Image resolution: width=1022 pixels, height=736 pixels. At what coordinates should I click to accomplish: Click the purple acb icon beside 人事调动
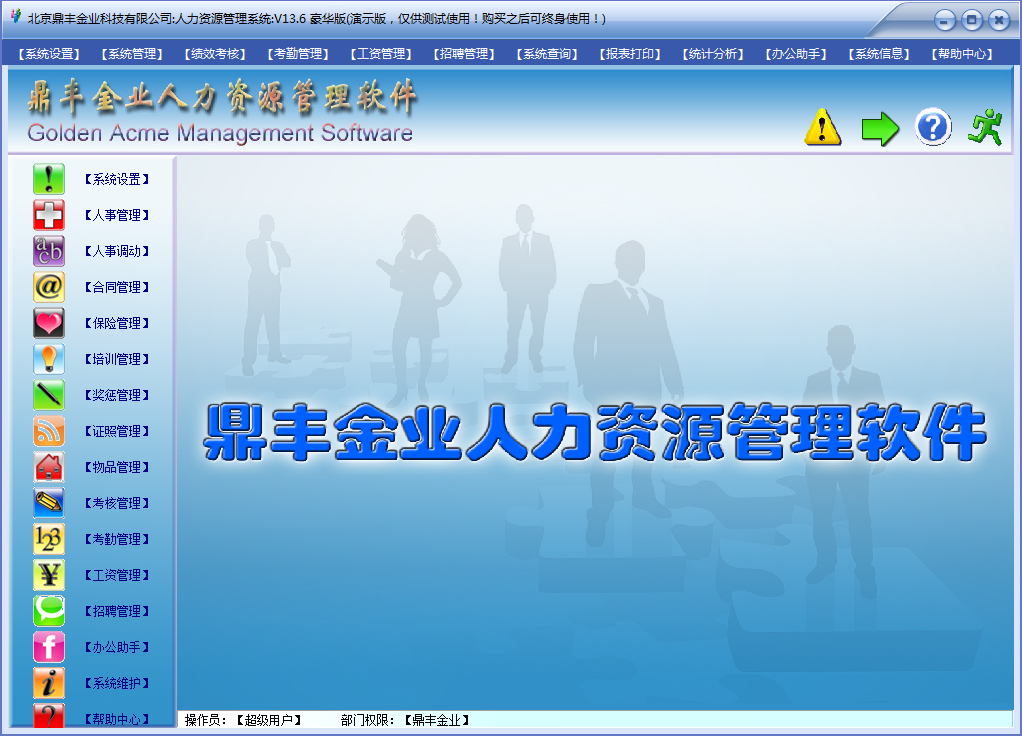coord(49,251)
